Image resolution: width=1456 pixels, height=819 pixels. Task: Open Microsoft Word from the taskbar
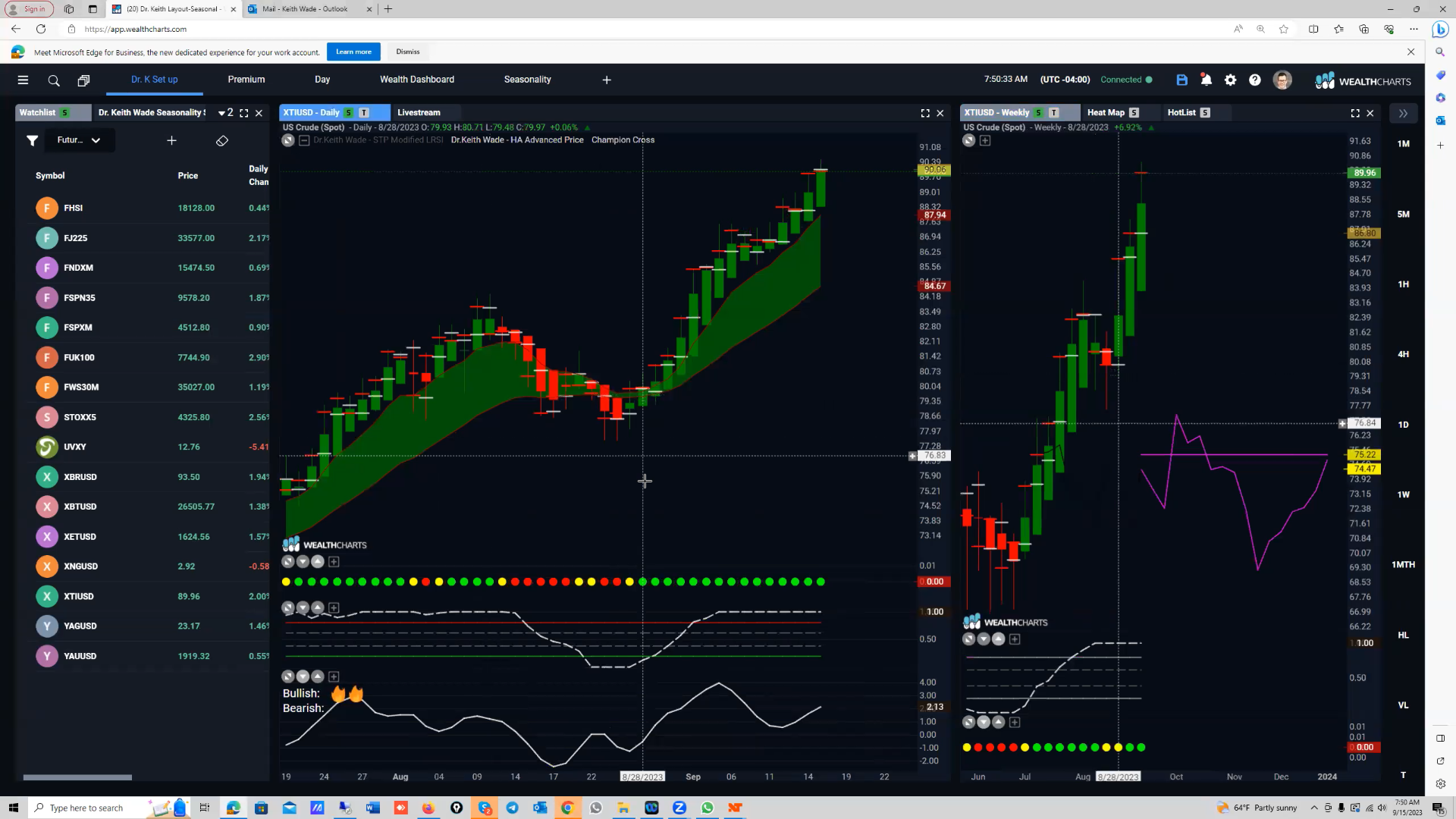(372, 808)
